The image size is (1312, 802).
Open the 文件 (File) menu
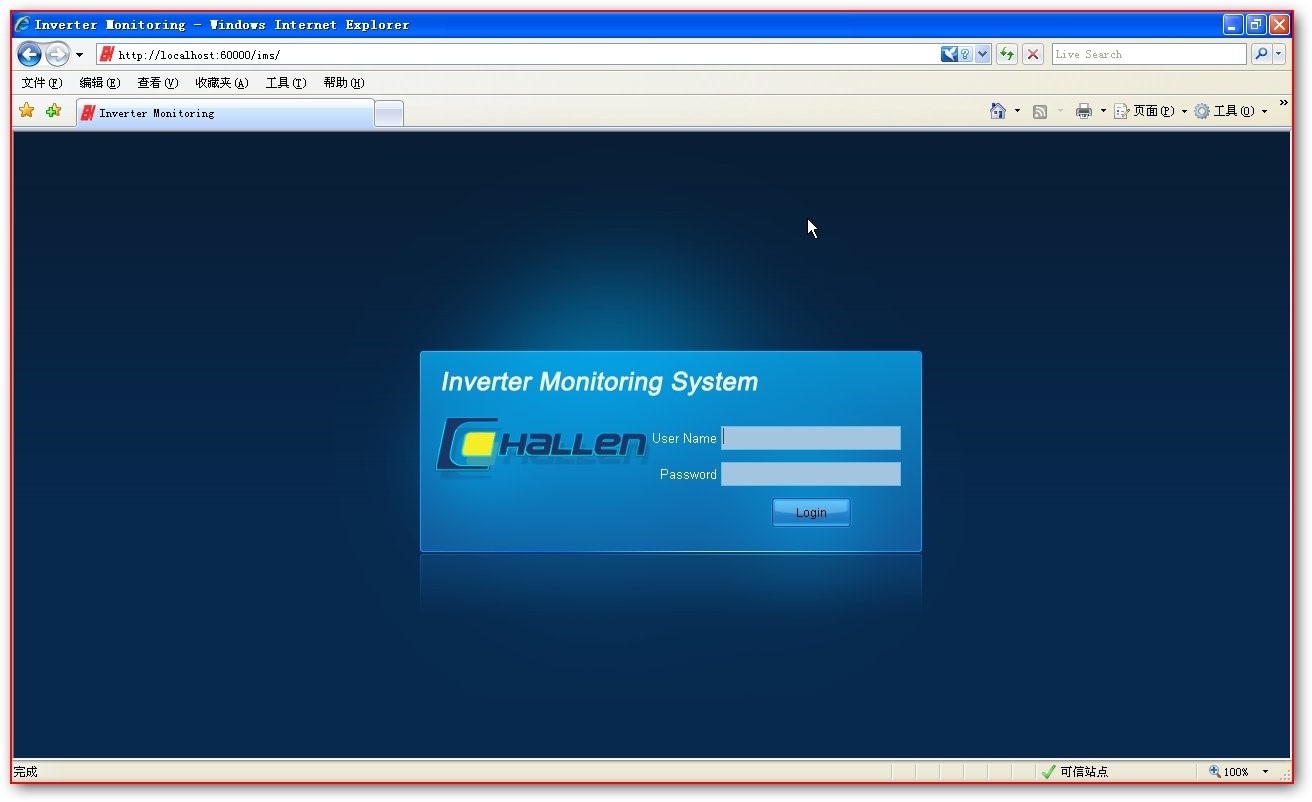pyautogui.click(x=41, y=83)
